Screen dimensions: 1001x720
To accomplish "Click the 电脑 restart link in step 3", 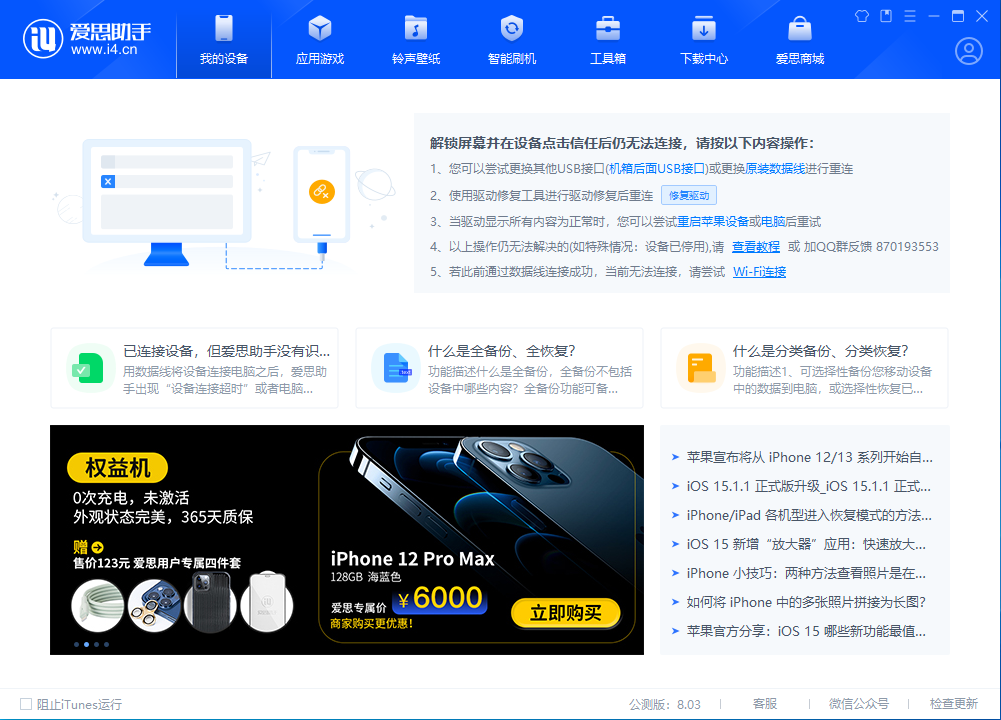I will point(773,221).
